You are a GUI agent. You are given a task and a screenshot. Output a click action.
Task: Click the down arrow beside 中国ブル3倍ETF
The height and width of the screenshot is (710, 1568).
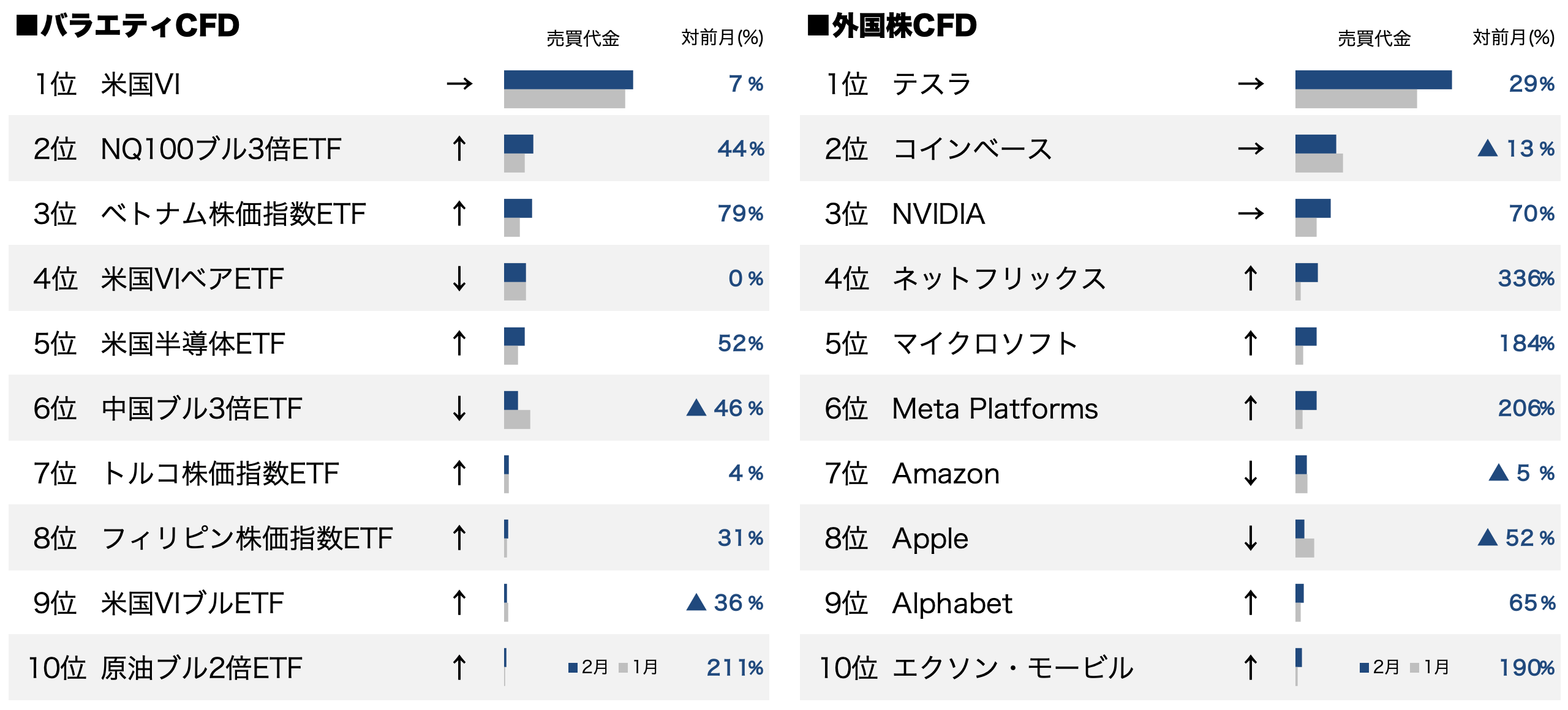pyautogui.click(x=459, y=408)
